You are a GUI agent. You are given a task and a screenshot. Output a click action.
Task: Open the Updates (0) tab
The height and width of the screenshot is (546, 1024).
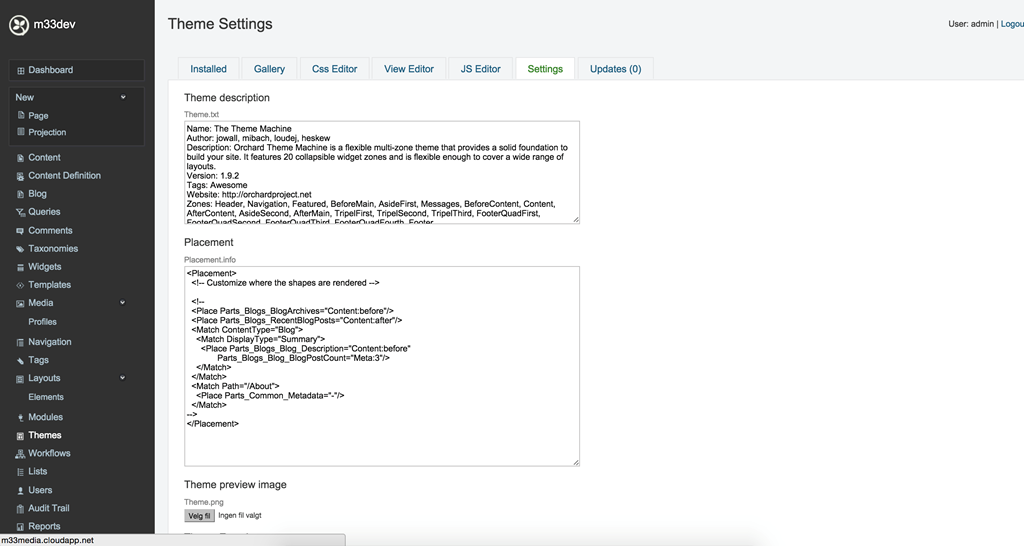click(x=615, y=69)
